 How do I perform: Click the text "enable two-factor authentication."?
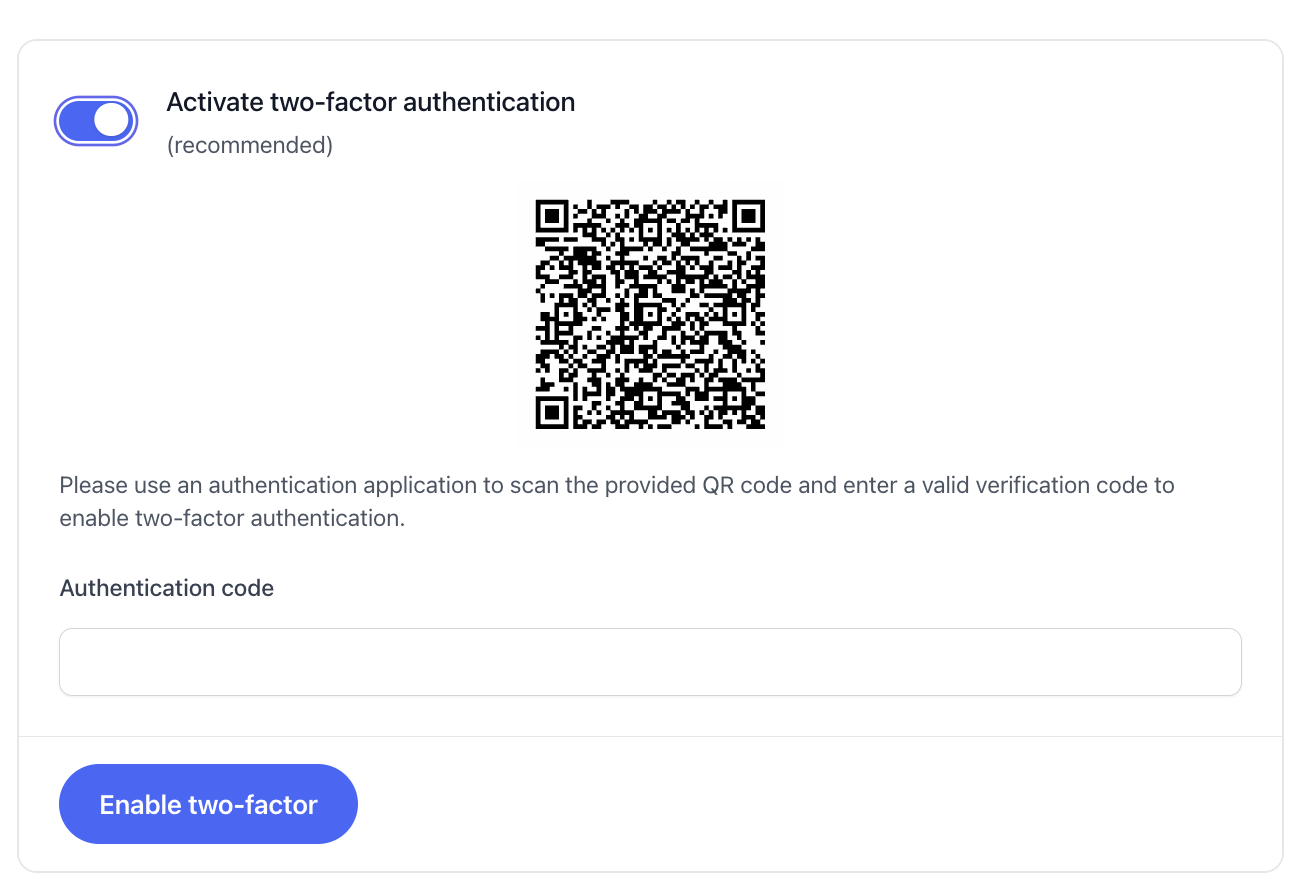(232, 519)
